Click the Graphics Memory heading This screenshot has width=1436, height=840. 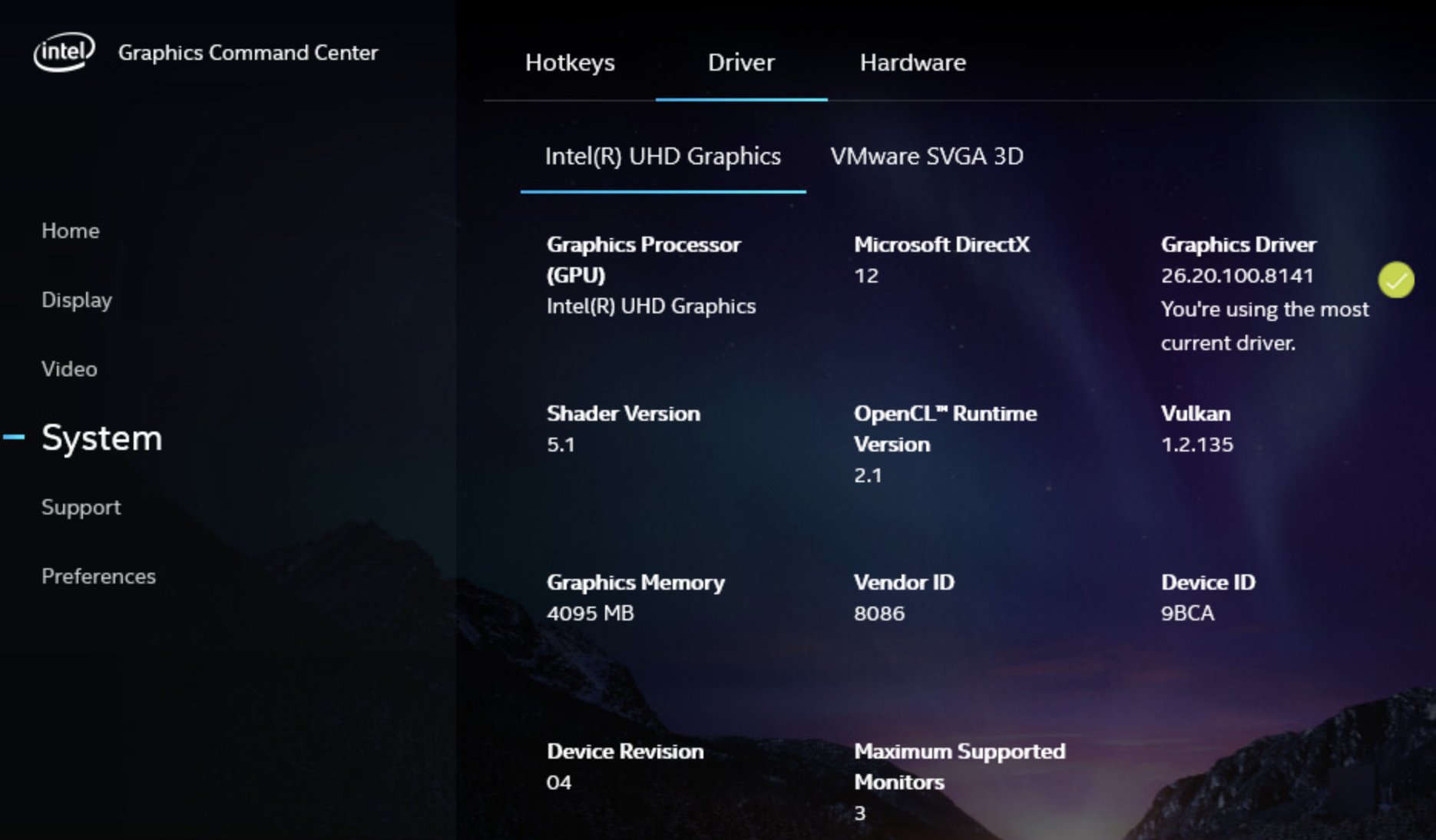pos(636,583)
